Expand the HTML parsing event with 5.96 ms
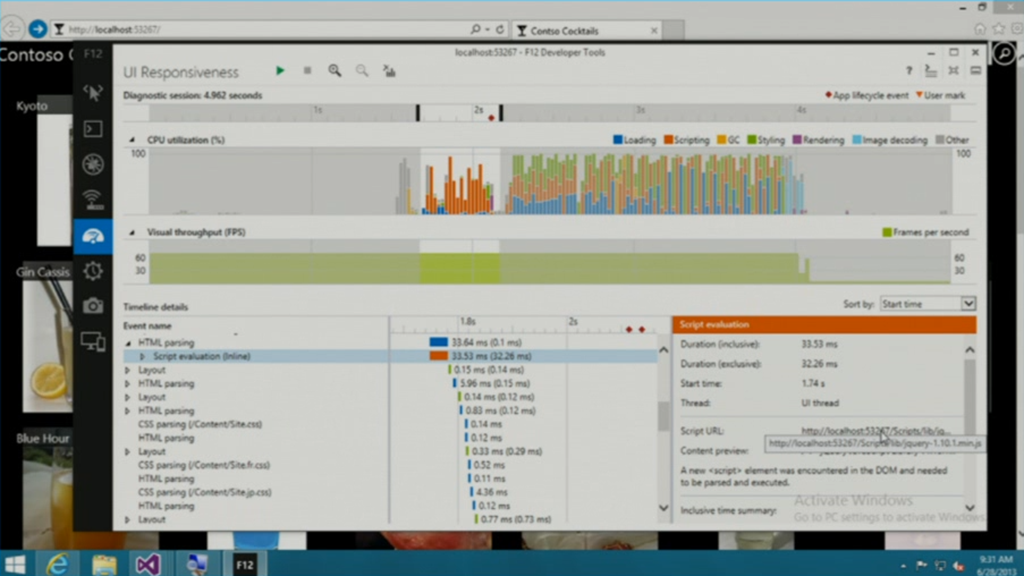1024x576 pixels. point(128,384)
